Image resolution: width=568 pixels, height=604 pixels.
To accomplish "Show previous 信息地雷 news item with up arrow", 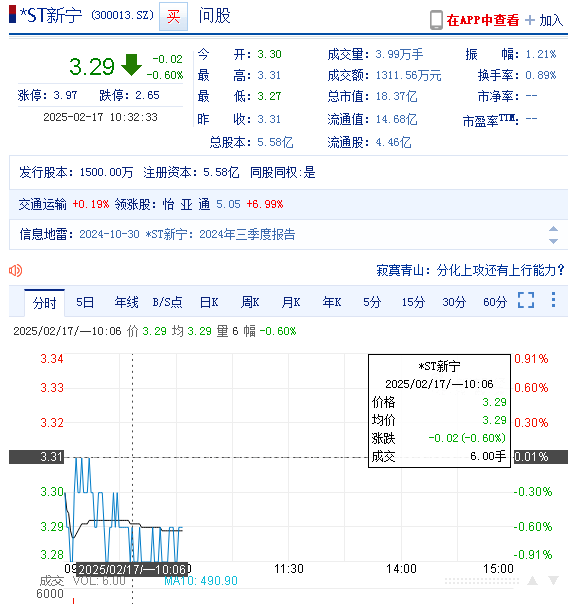I will 553,229.
